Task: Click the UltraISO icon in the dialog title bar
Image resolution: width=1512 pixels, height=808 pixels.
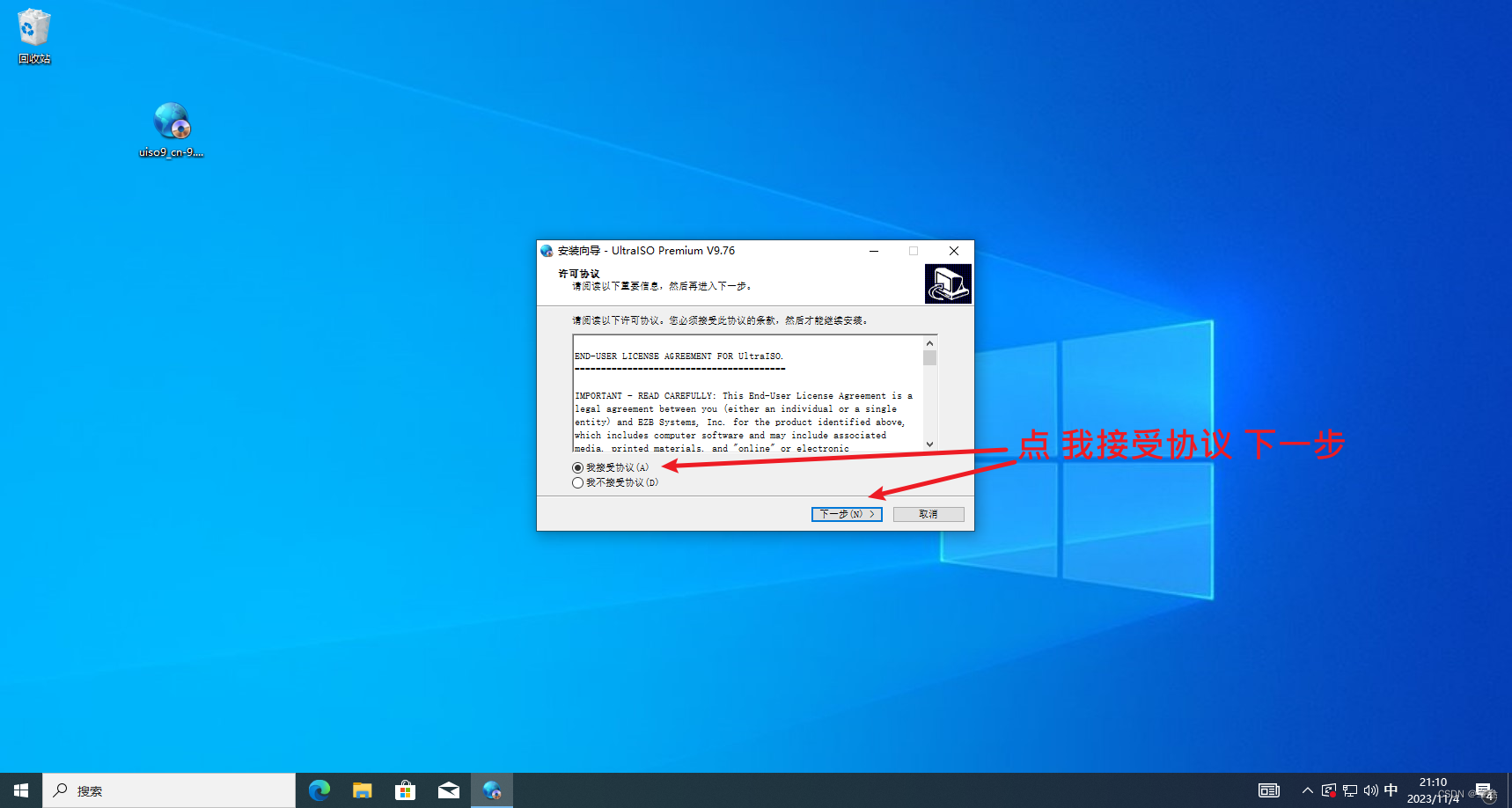Action: click(546, 250)
